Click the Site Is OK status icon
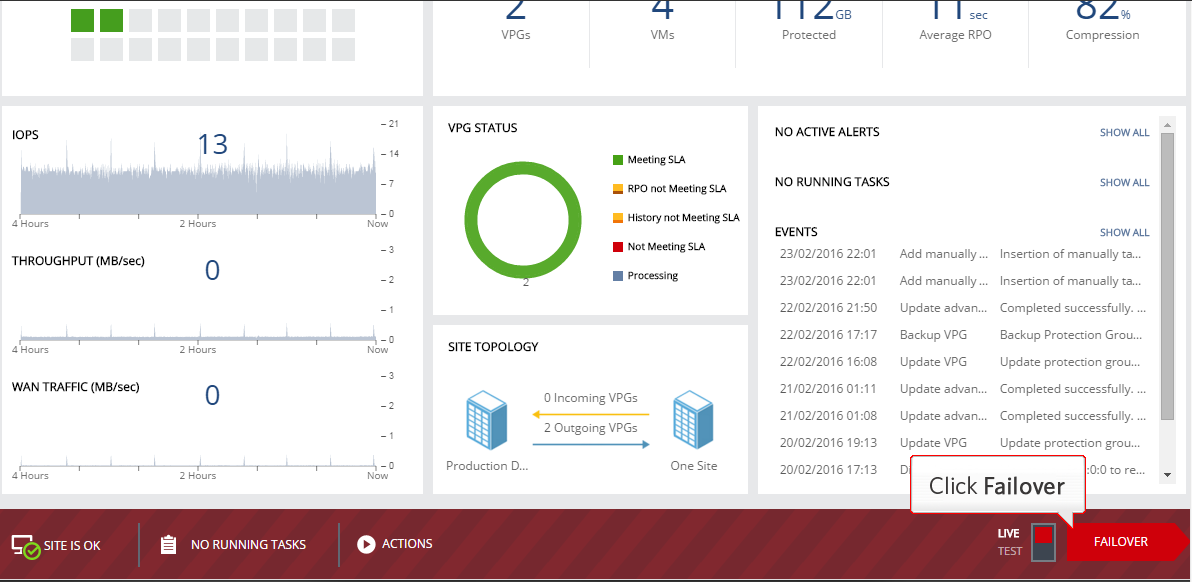 pyautogui.click(x=26, y=546)
